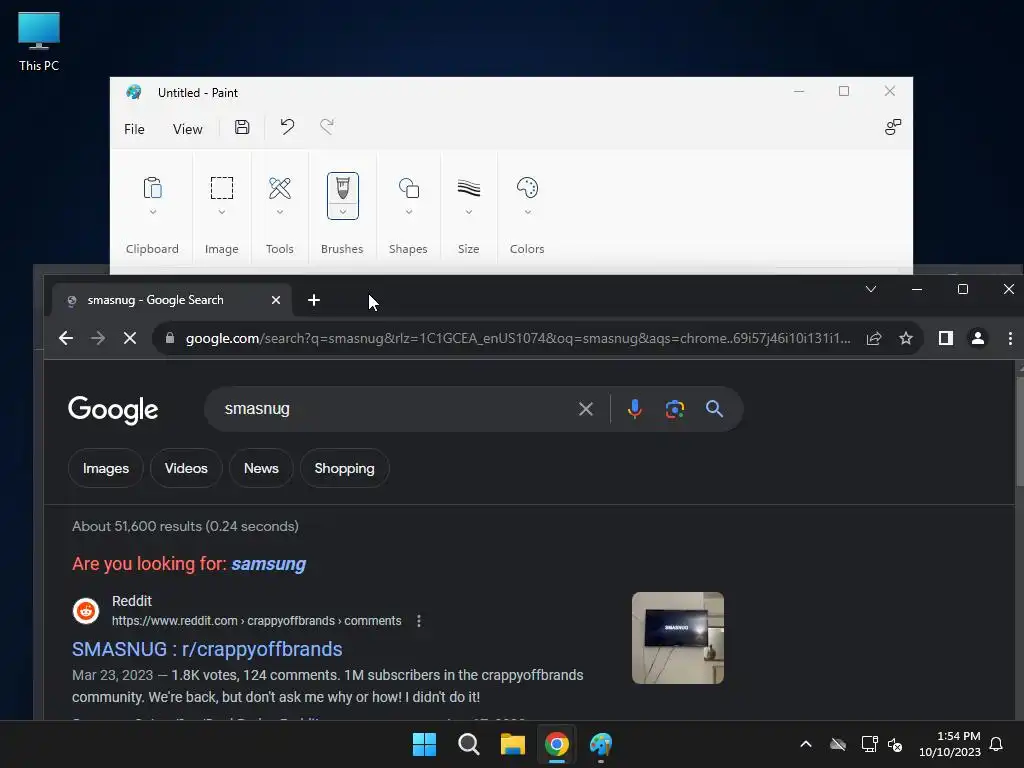Search by image with Google Lens

coord(675,409)
